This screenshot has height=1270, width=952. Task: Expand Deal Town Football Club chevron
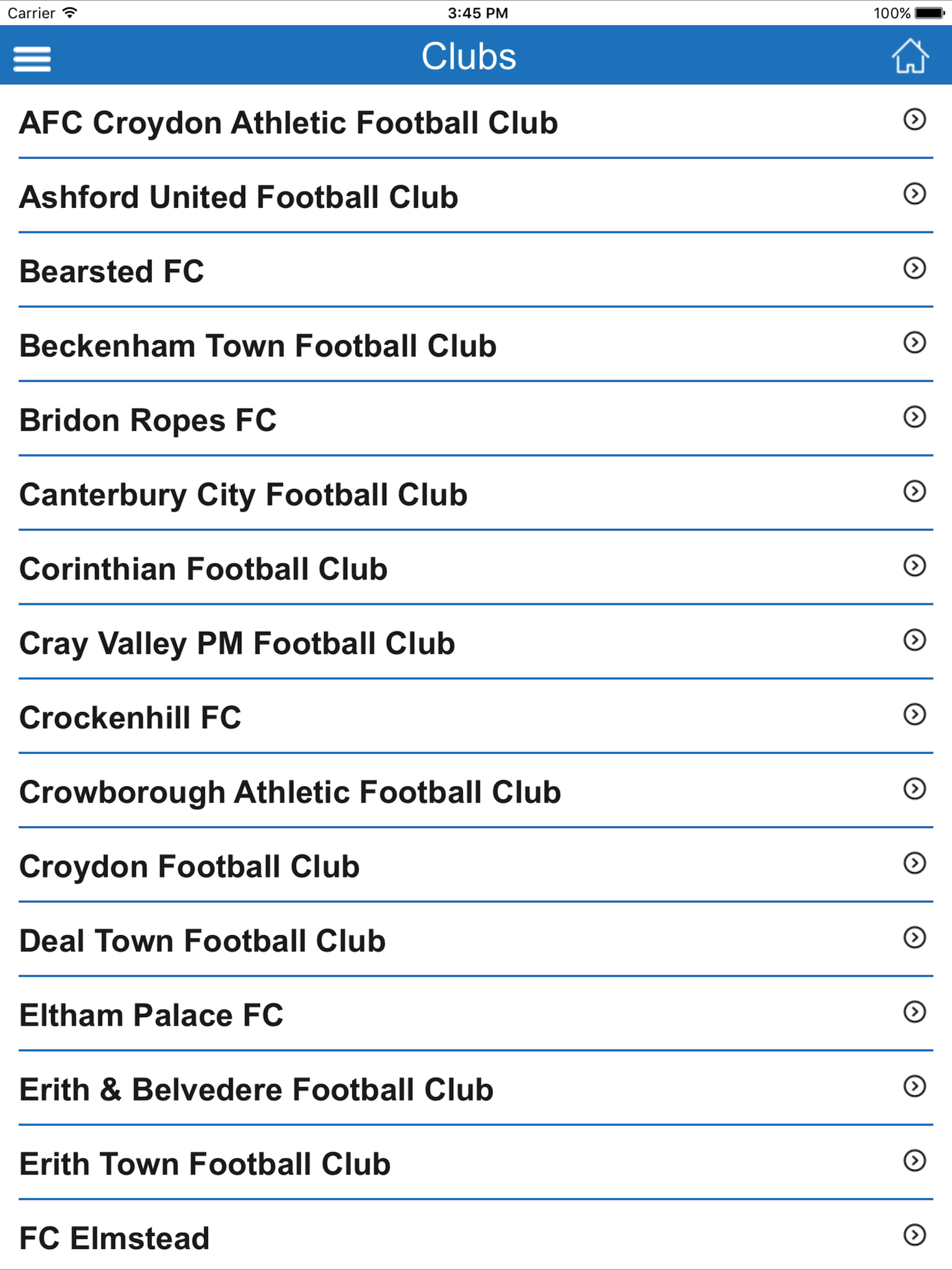pos(914,938)
